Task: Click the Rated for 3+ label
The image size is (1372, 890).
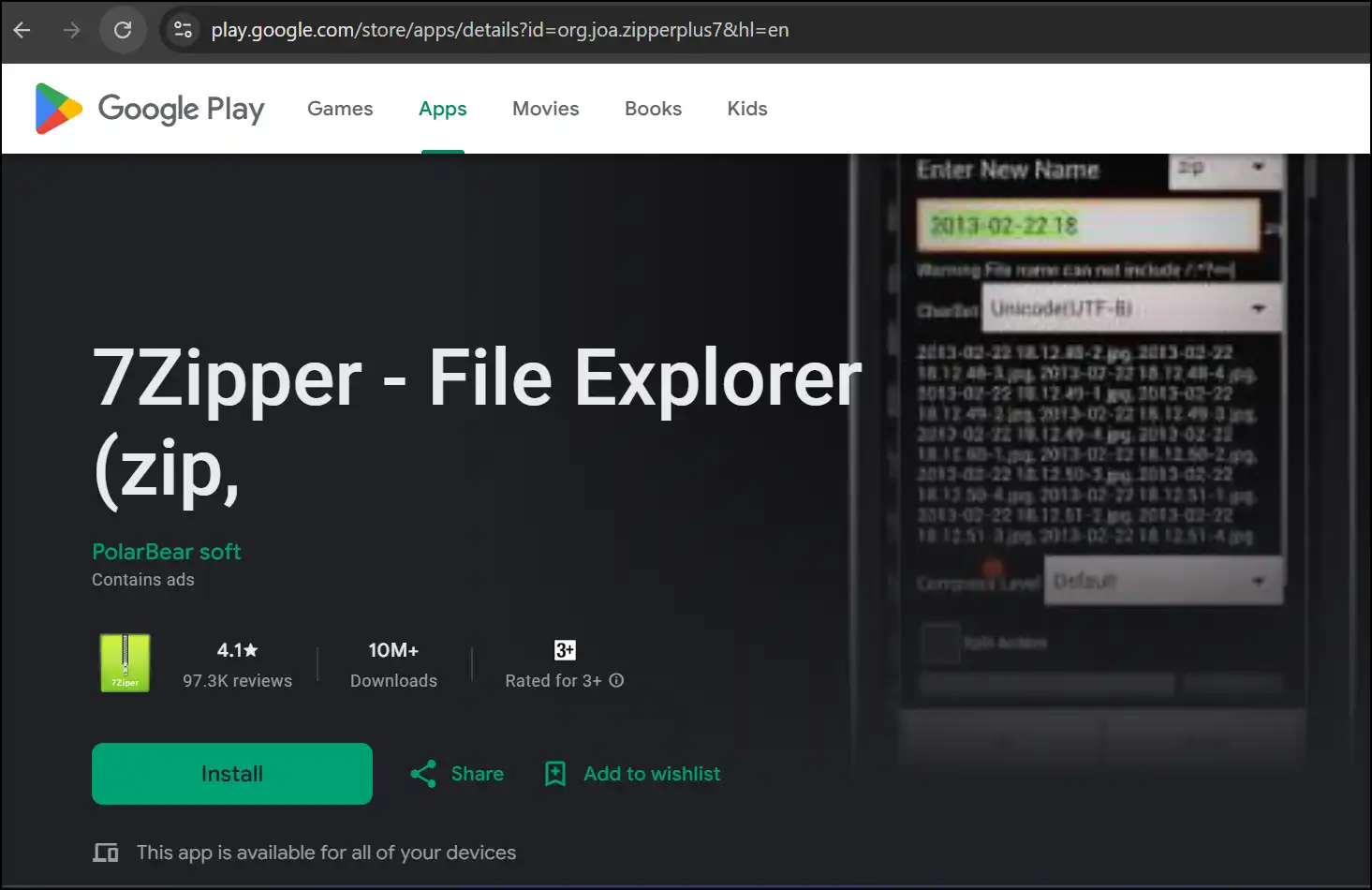Action: tap(553, 681)
